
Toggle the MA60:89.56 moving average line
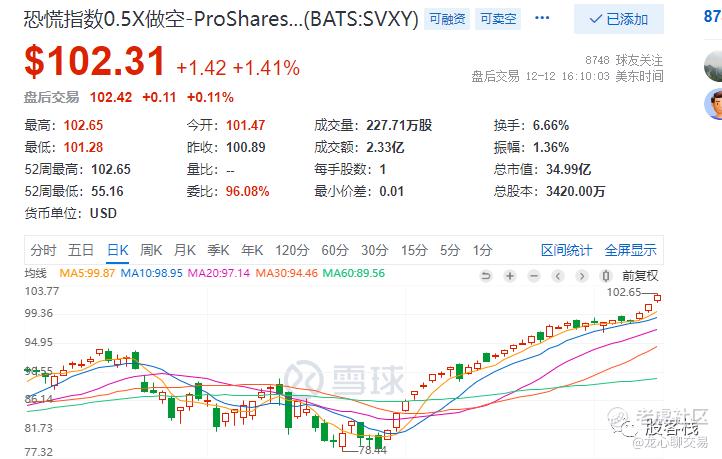point(354,273)
